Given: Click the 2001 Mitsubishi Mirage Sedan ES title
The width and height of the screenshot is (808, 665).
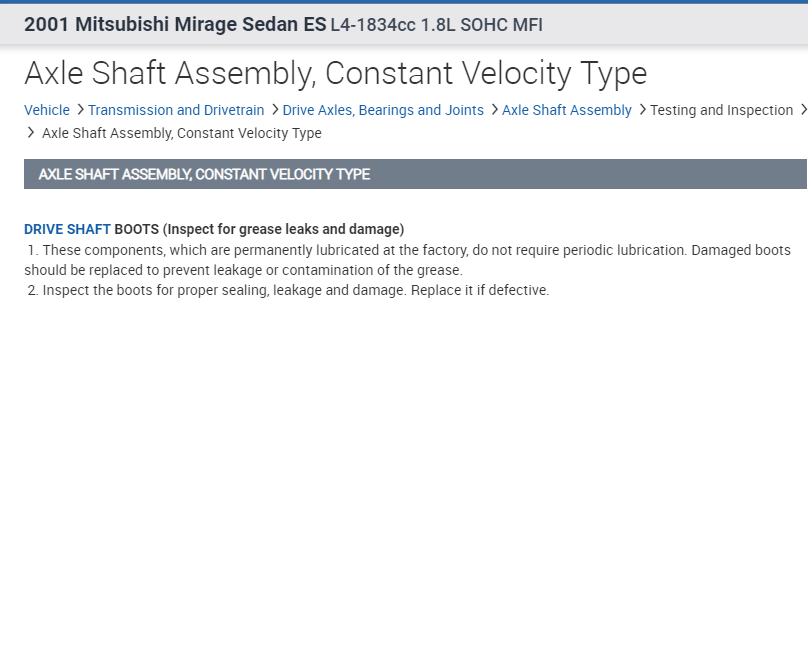Looking at the screenshot, I should [x=174, y=24].
